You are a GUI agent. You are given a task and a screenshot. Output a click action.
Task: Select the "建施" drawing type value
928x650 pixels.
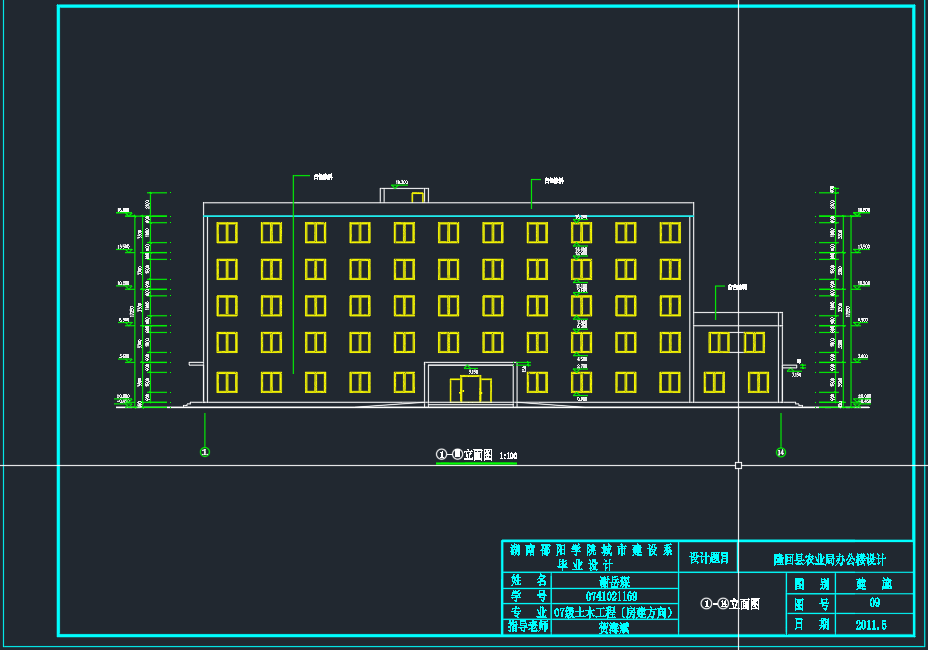pyautogui.click(x=874, y=584)
